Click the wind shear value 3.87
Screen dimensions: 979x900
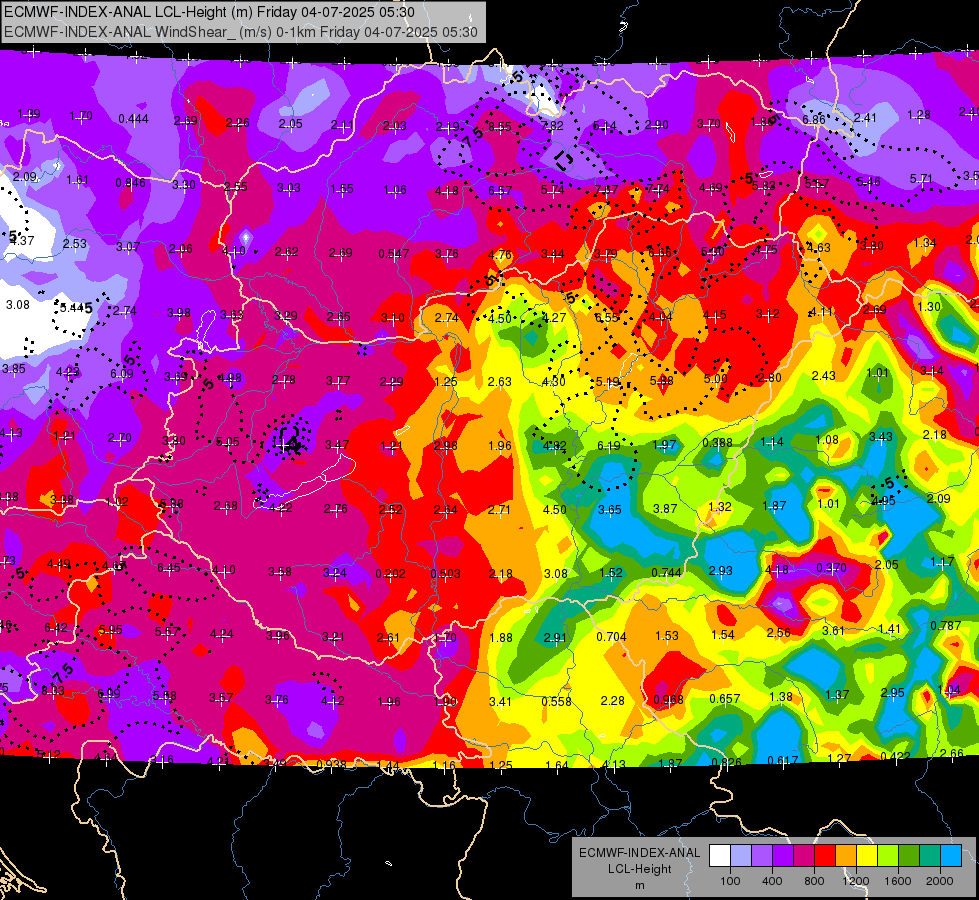(665, 509)
